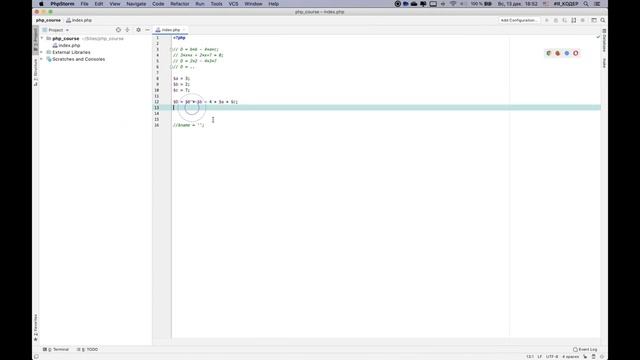Screen dimensions: 640x360
Task: Click the locate/scroll-from-source target icon
Action: pyautogui.click(x=118, y=30)
